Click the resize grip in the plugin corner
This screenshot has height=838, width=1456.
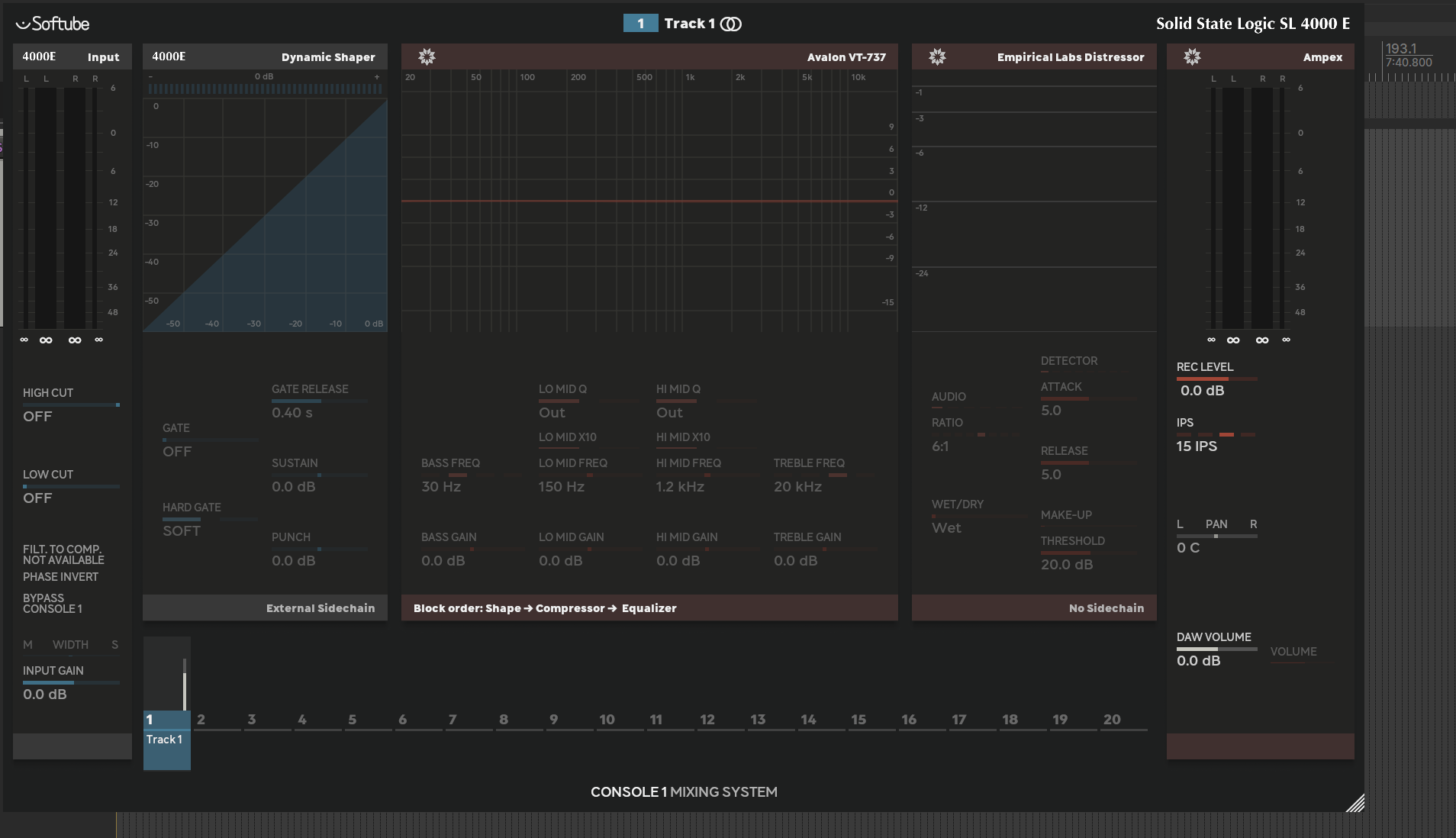[x=1355, y=803]
